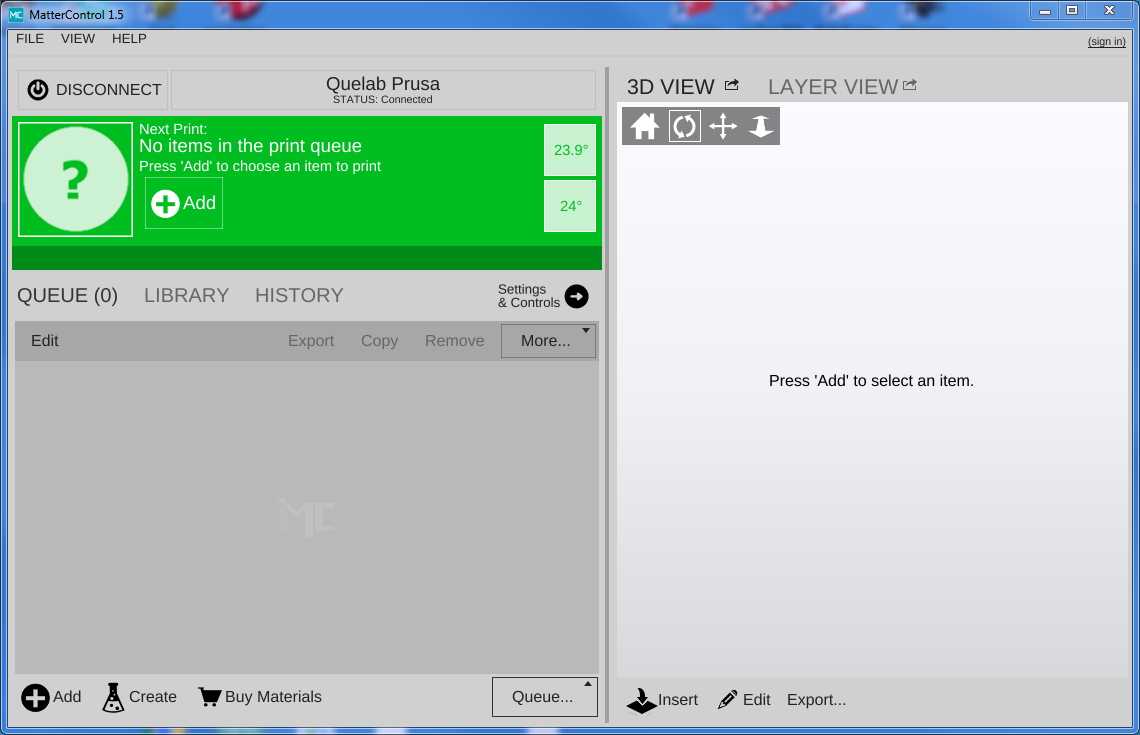Open the FILE menu
The width and height of the screenshot is (1140, 735).
[x=30, y=39]
